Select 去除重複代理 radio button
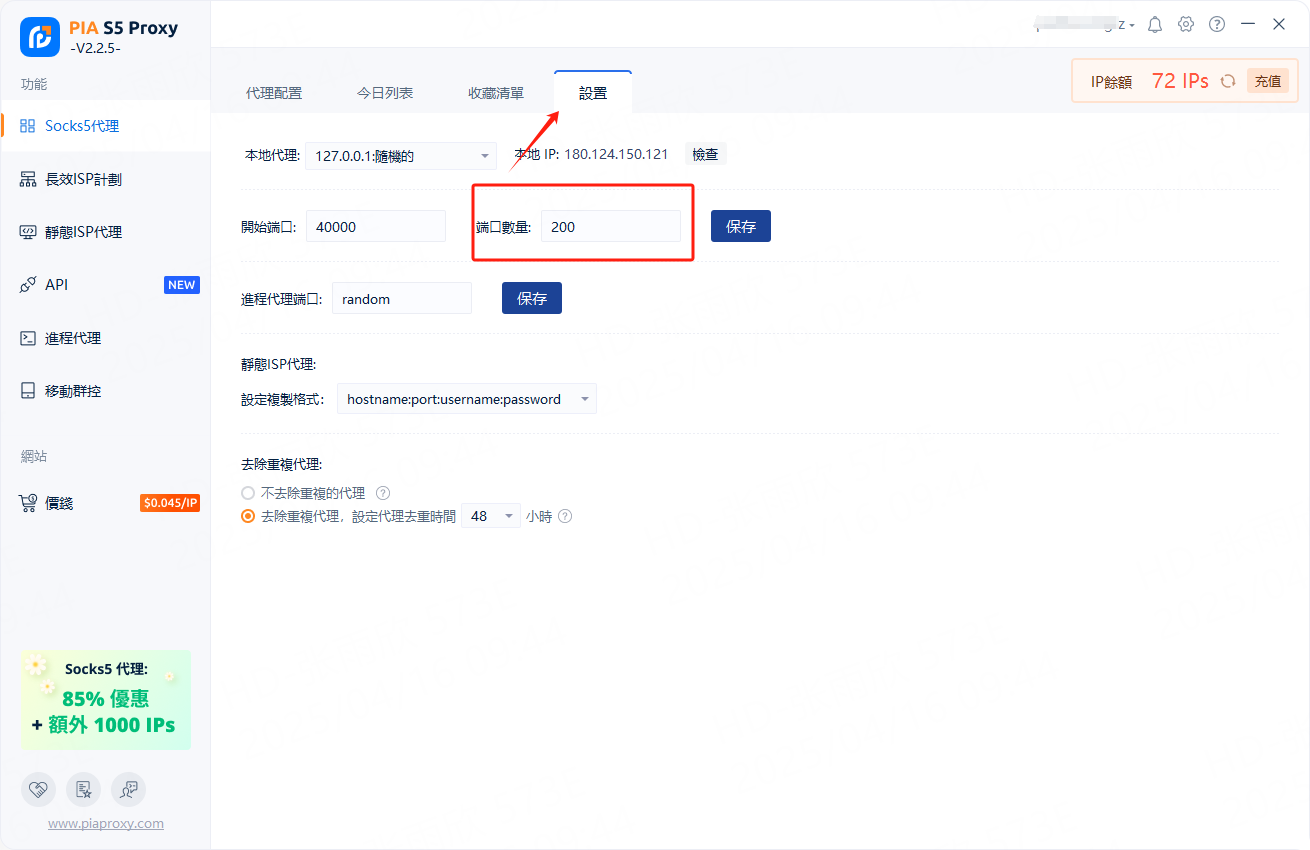Screen dimensions: 1310x850 (x=248, y=517)
